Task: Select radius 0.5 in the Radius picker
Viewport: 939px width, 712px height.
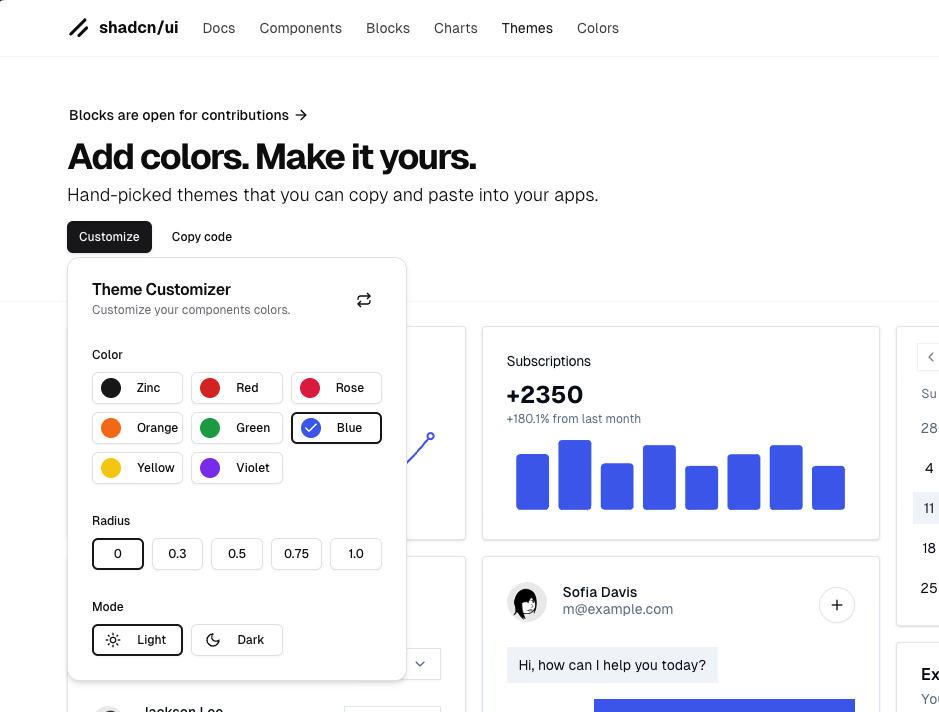Action: click(236, 553)
